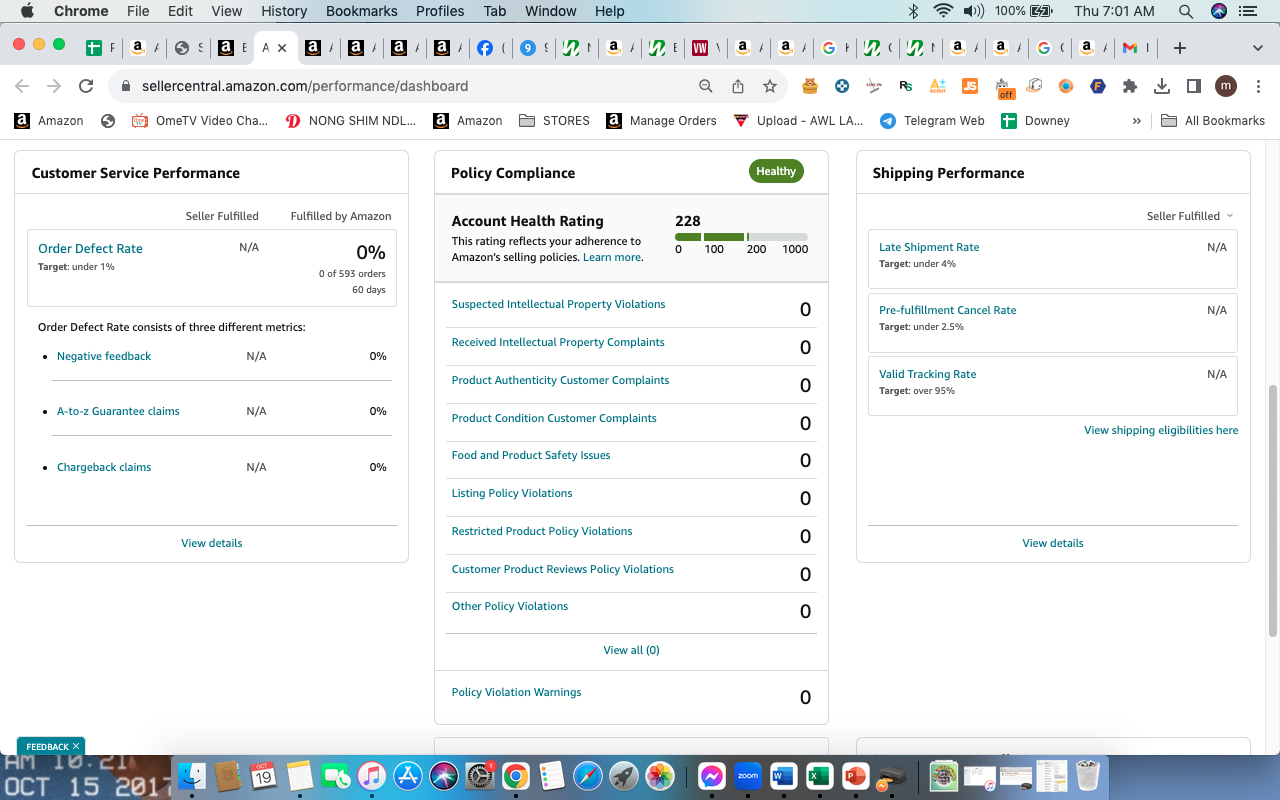Open the App Store in Dock
The width and height of the screenshot is (1280, 800).
(408, 775)
